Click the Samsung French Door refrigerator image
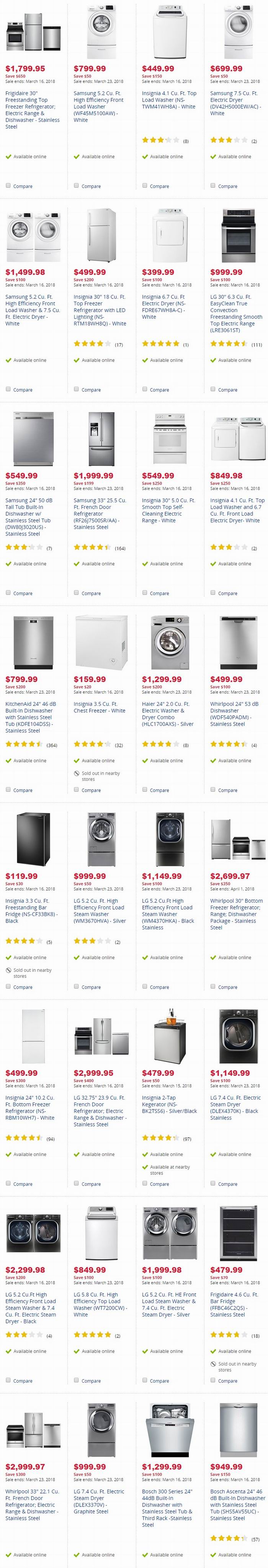268x1568 pixels. click(x=101, y=439)
